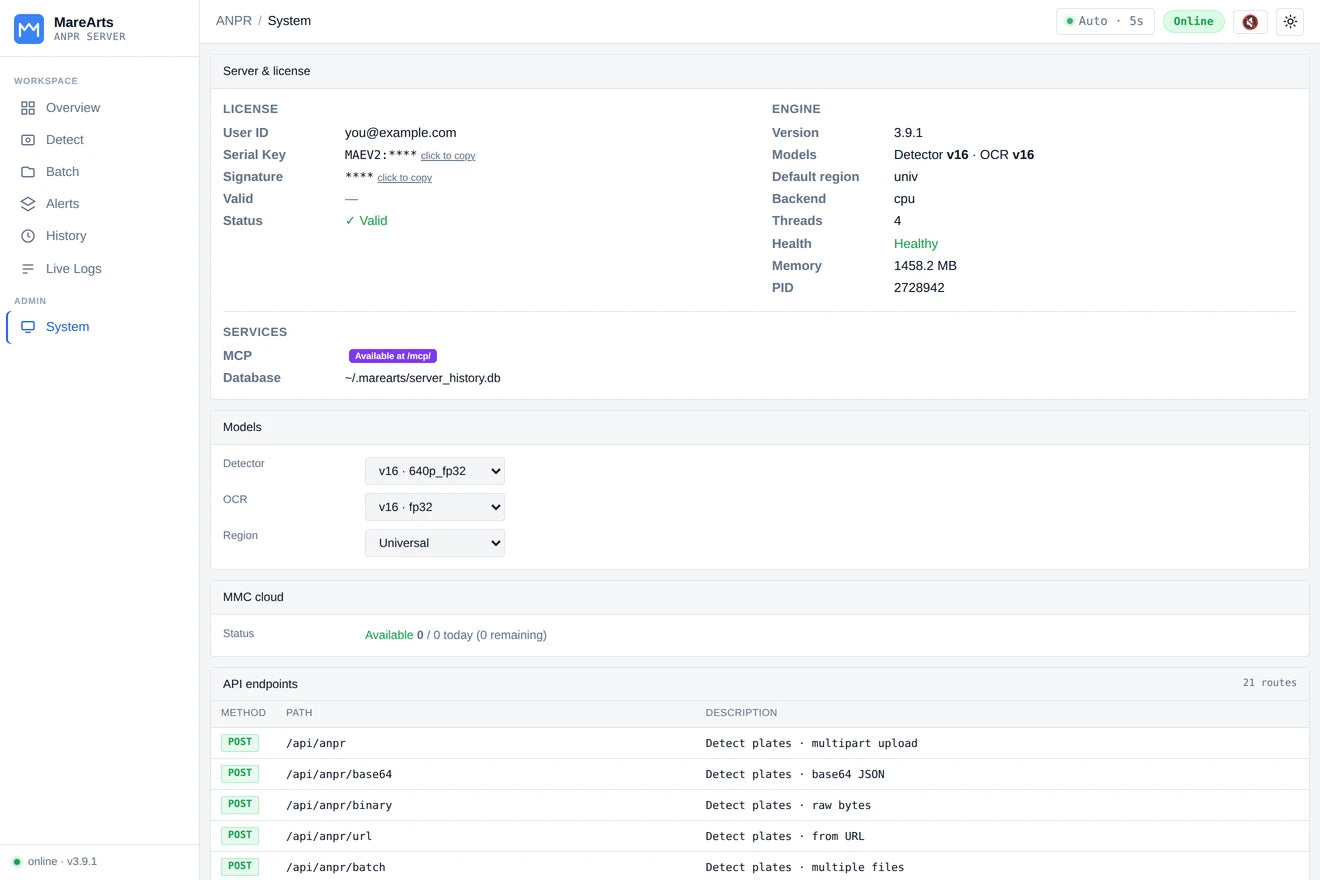The width and height of the screenshot is (1320, 880).
Task: Click the POST badge for /api/anpr/binary
Action: click(240, 804)
